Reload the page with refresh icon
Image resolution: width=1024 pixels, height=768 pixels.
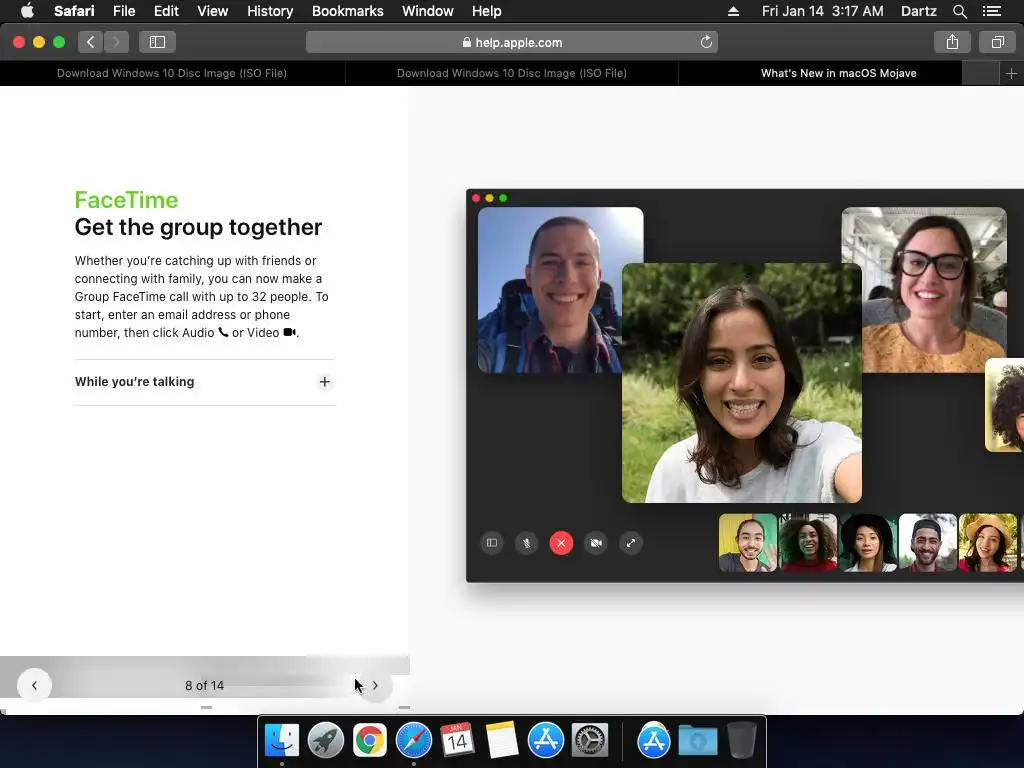(706, 42)
